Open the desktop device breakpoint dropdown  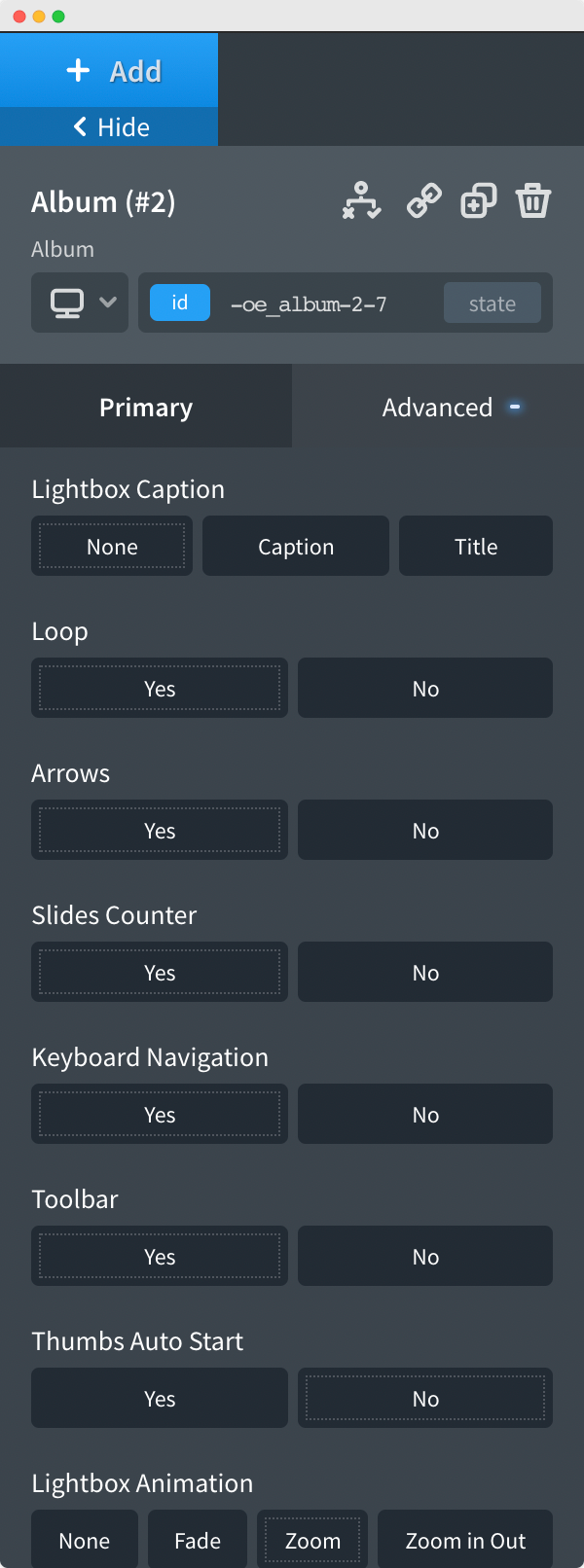[x=80, y=303]
